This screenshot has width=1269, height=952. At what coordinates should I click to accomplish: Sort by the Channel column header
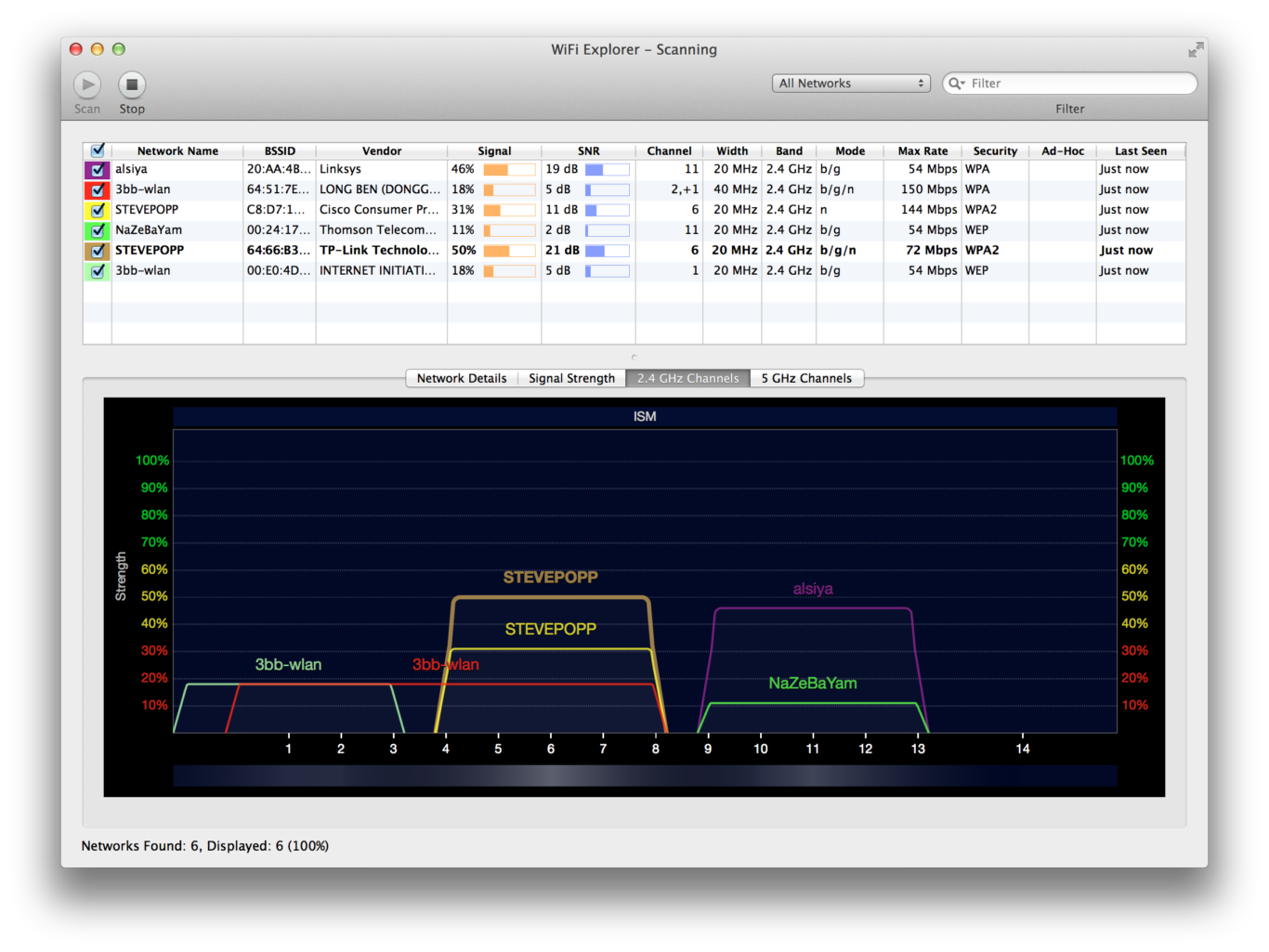click(669, 151)
